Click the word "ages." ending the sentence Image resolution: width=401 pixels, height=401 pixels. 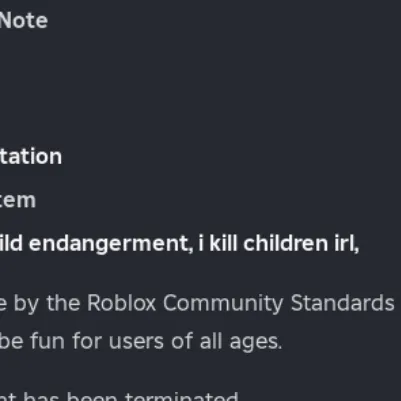tap(256, 343)
